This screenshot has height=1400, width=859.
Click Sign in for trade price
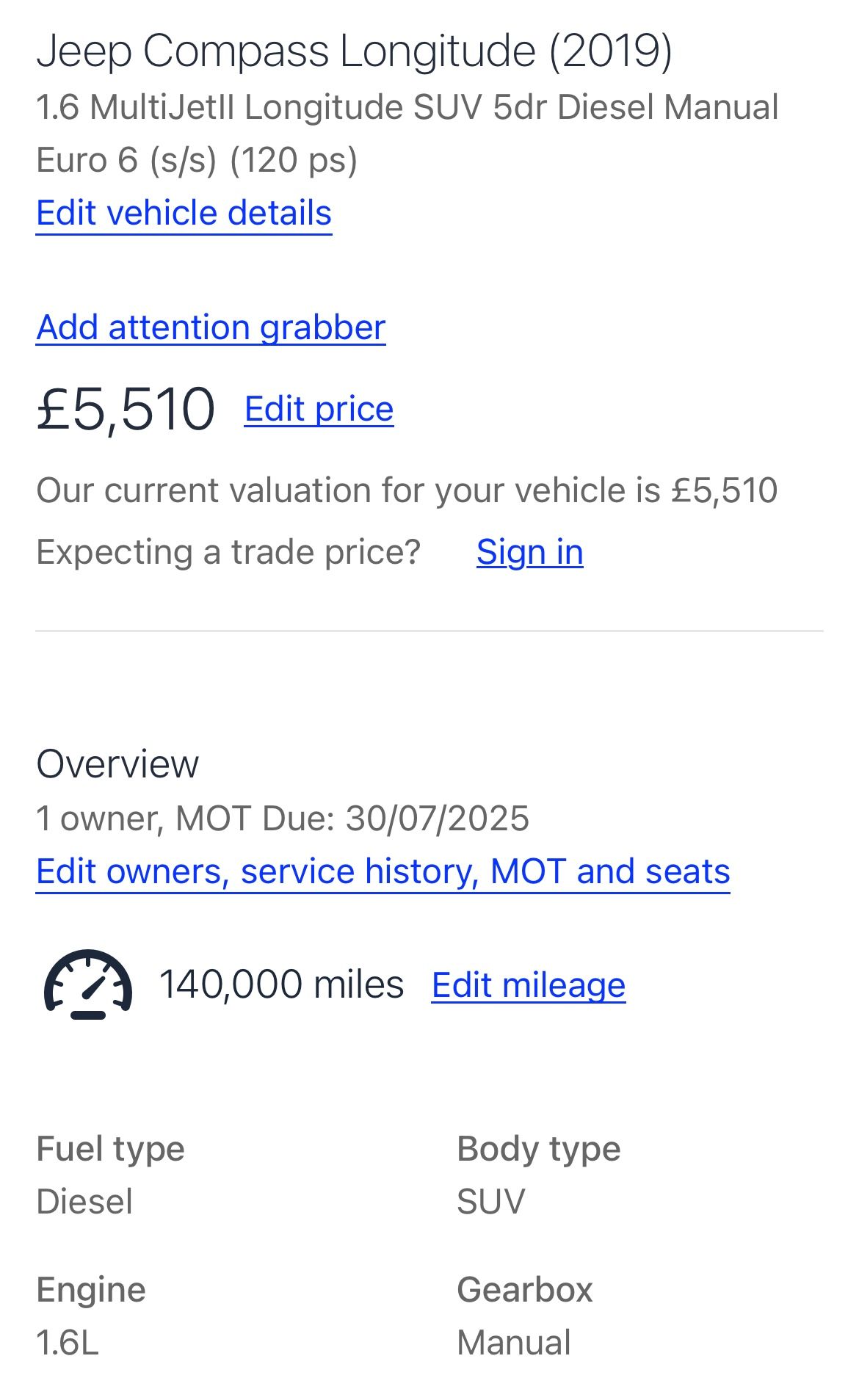[x=529, y=552]
